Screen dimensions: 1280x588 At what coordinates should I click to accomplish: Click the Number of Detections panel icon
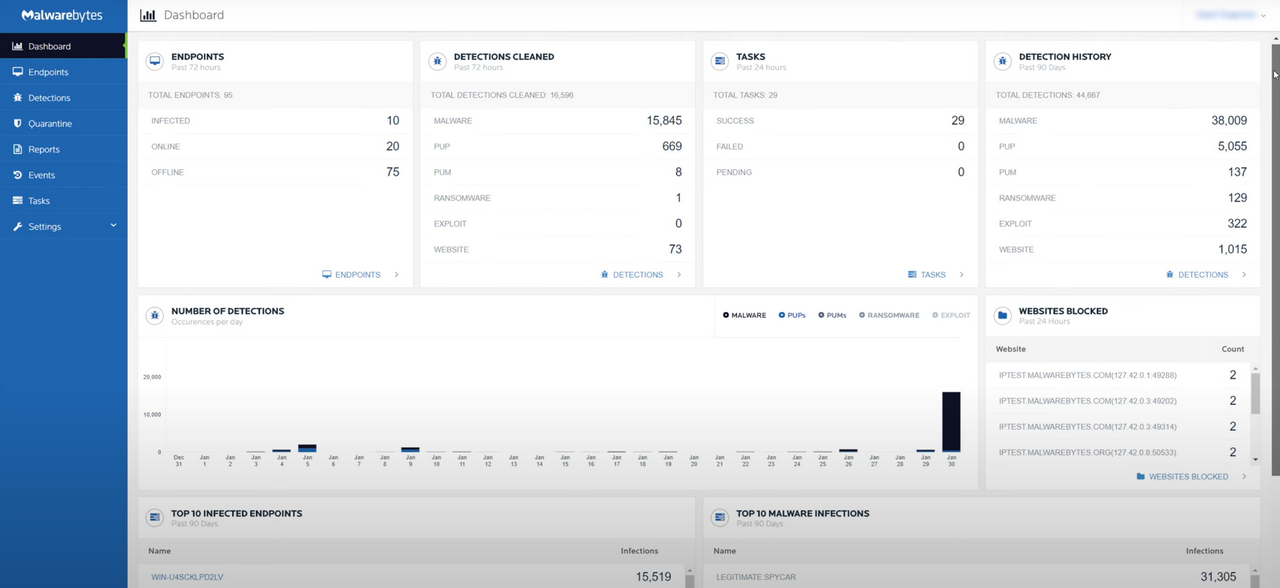(x=154, y=315)
